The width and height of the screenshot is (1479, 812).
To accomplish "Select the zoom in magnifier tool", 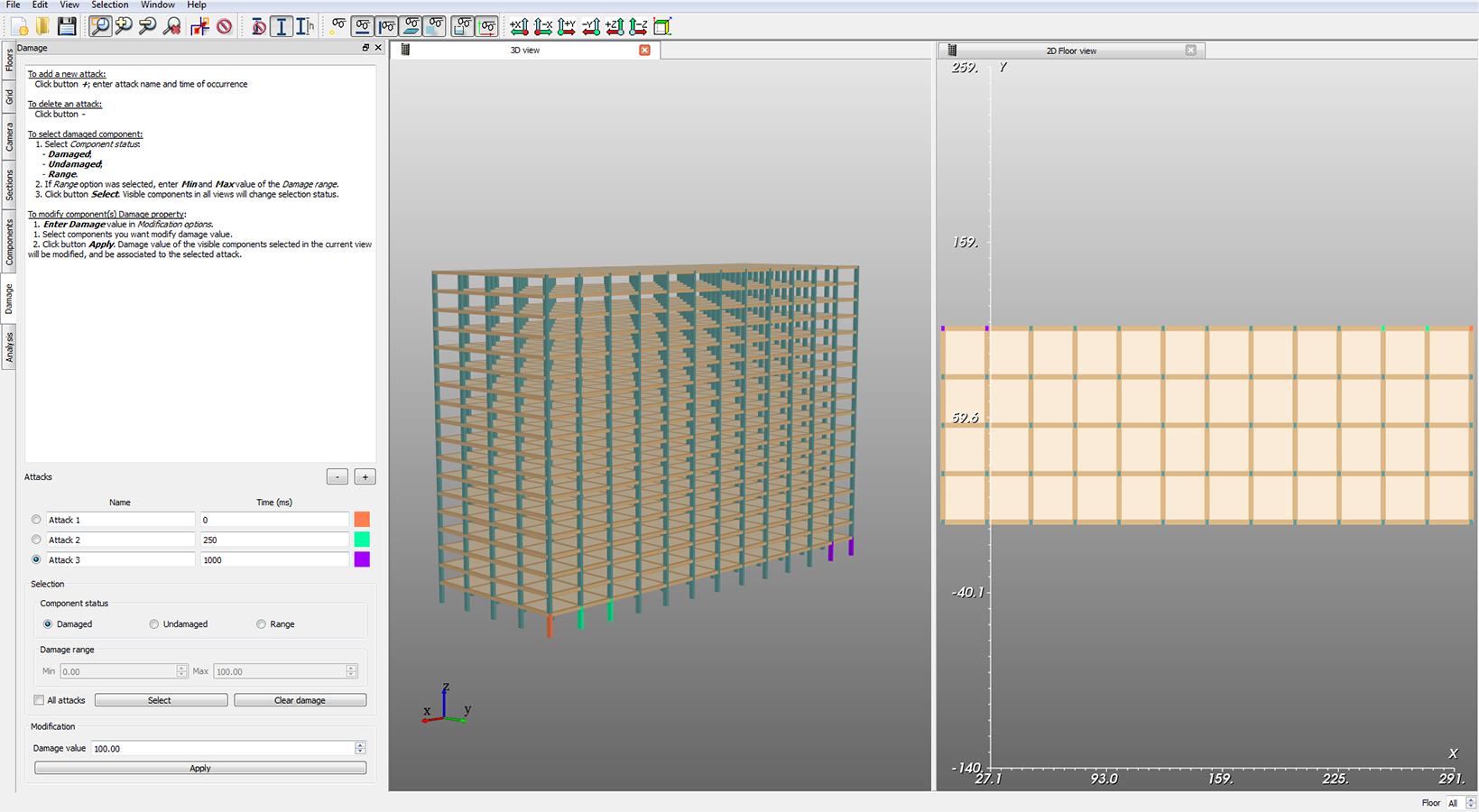I will tap(125, 26).
